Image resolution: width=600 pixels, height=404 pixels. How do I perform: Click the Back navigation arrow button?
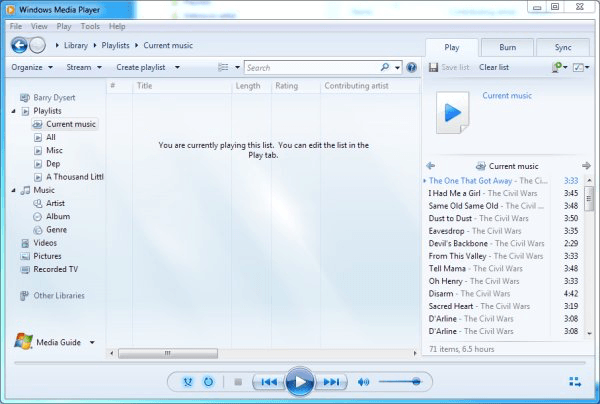click(19, 46)
